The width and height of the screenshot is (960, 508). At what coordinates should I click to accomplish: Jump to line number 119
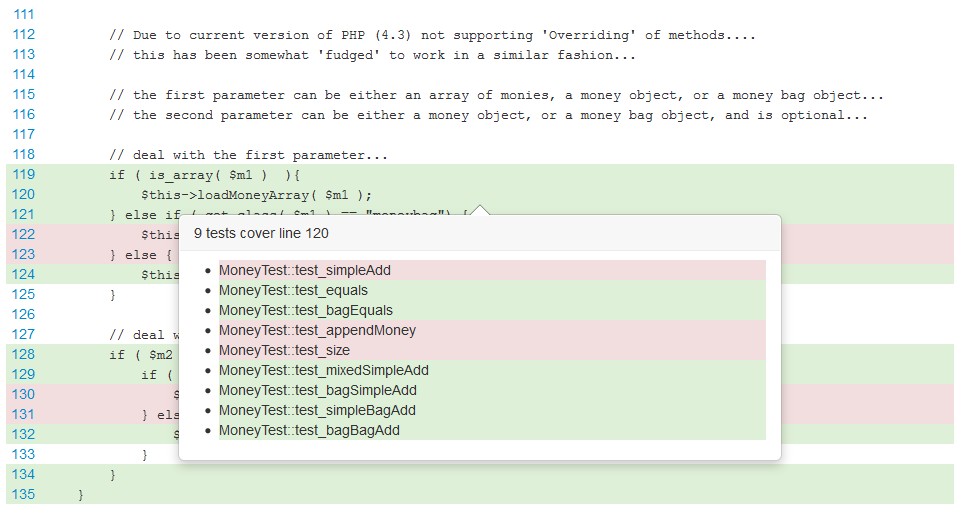[24, 174]
